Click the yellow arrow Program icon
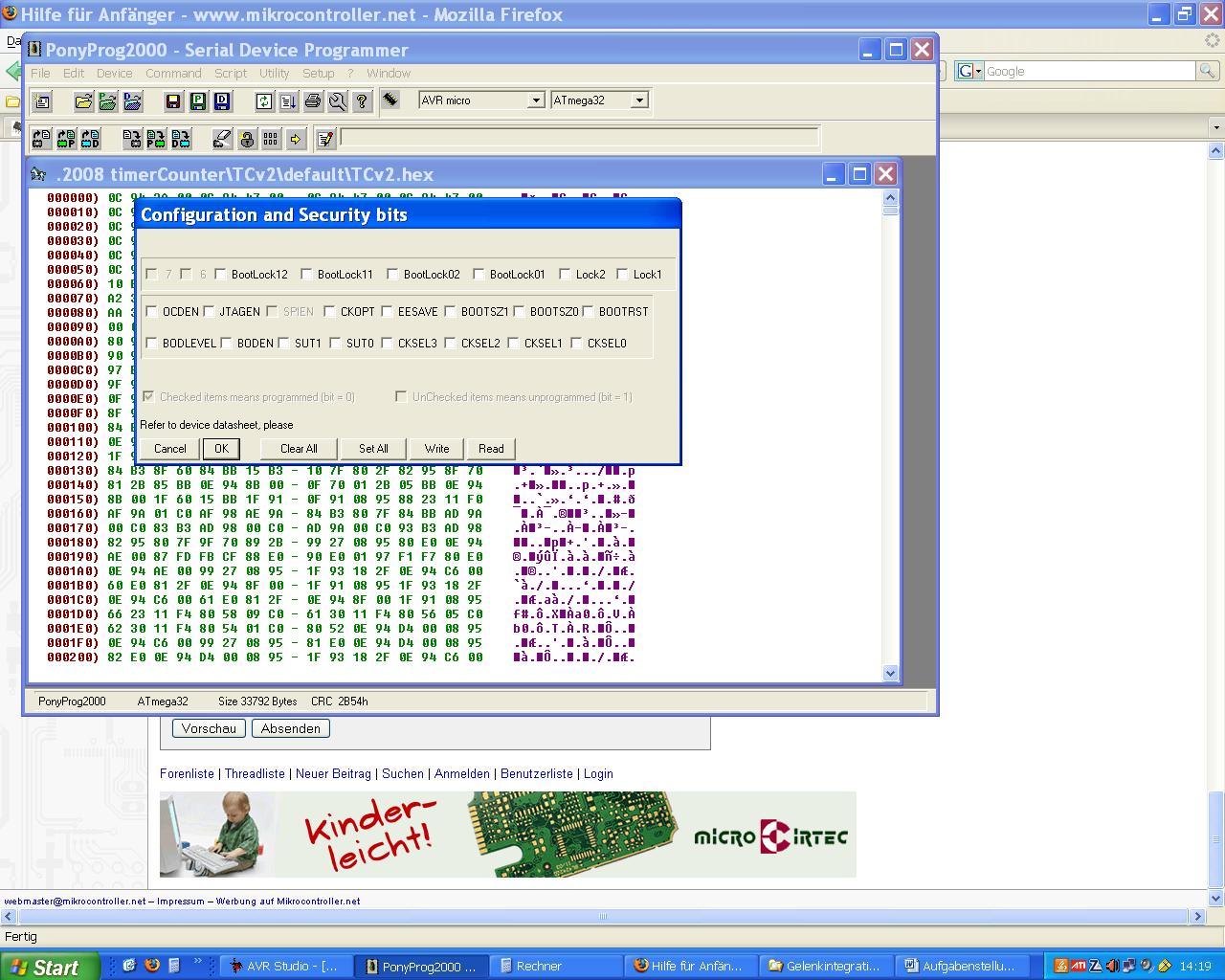This screenshot has width=1225, height=980. (x=296, y=140)
